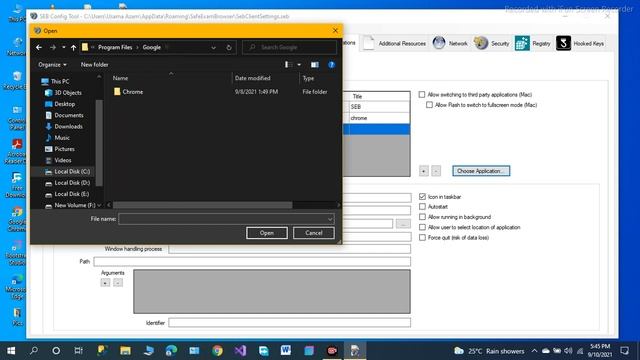Open Google Chrome desktop shortcut

pos(17,220)
